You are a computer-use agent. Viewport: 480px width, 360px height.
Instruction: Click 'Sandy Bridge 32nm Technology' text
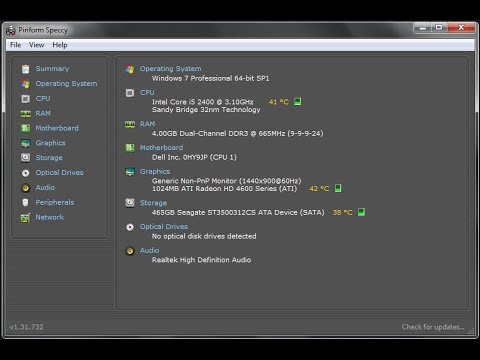tap(206, 110)
